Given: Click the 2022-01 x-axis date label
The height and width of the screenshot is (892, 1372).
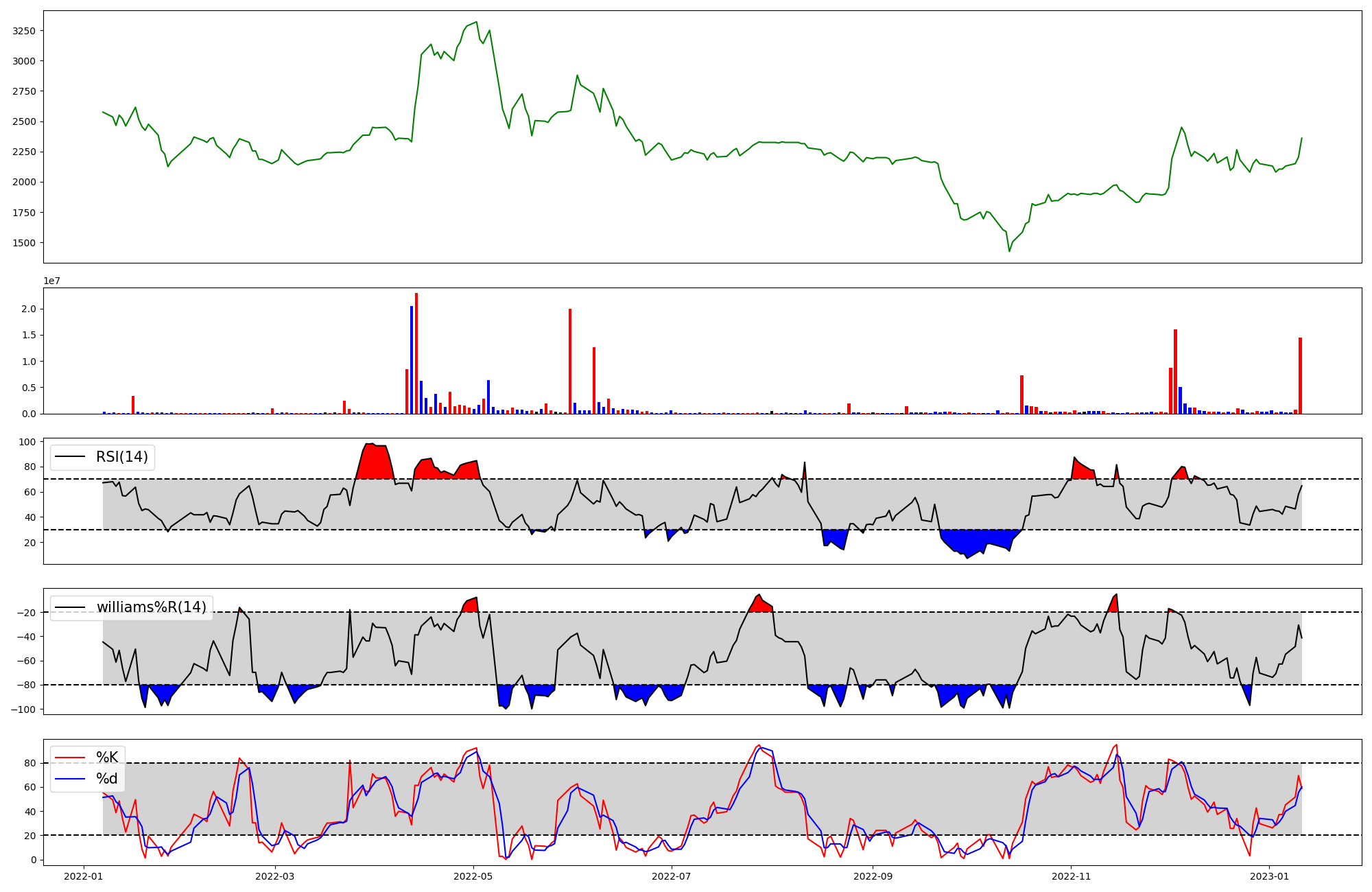Looking at the screenshot, I should point(84,876).
